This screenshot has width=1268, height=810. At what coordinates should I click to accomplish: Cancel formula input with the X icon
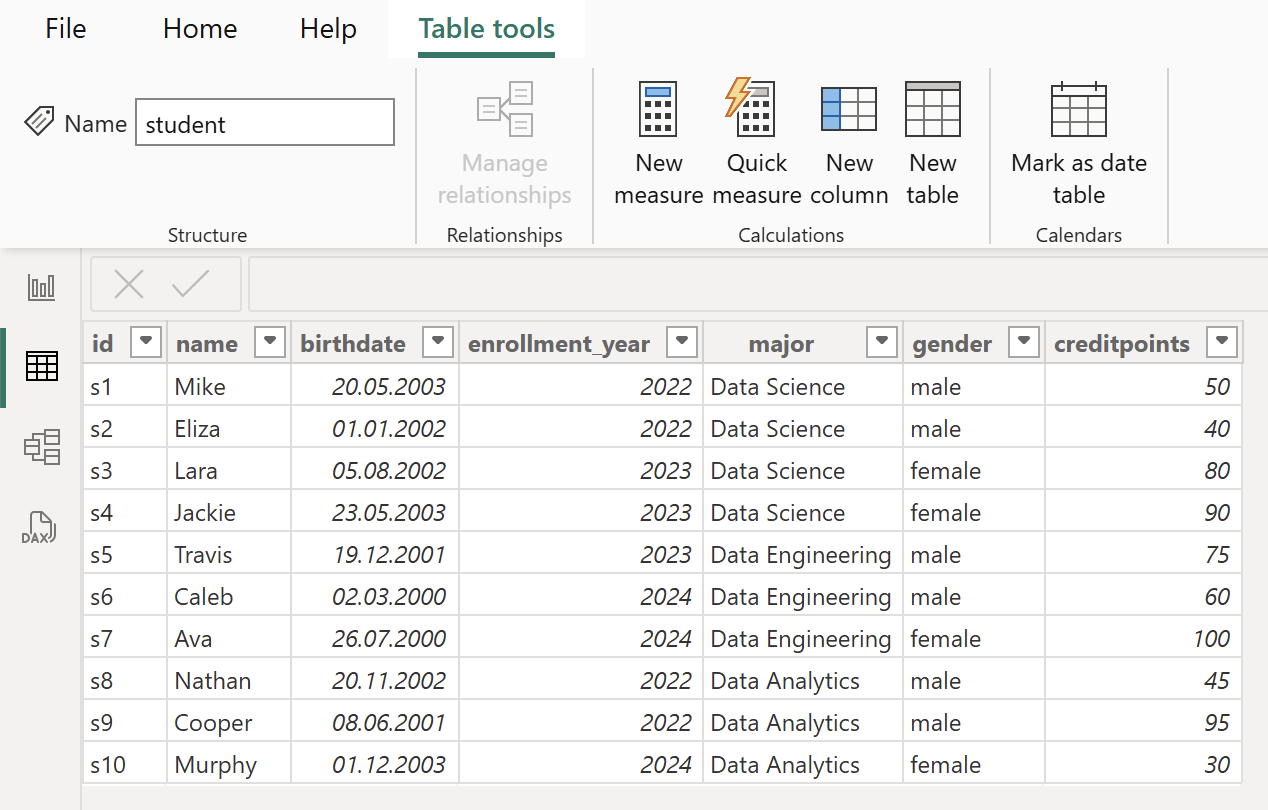coord(128,284)
